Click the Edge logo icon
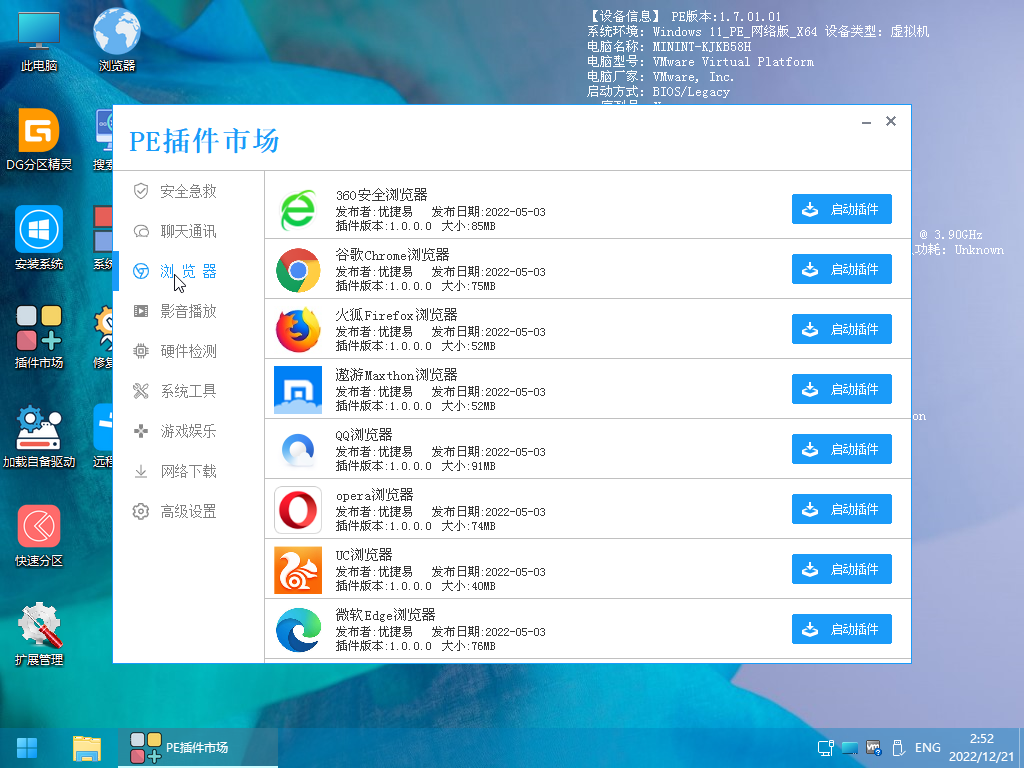 pyautogui.click(x=298, y=630)
